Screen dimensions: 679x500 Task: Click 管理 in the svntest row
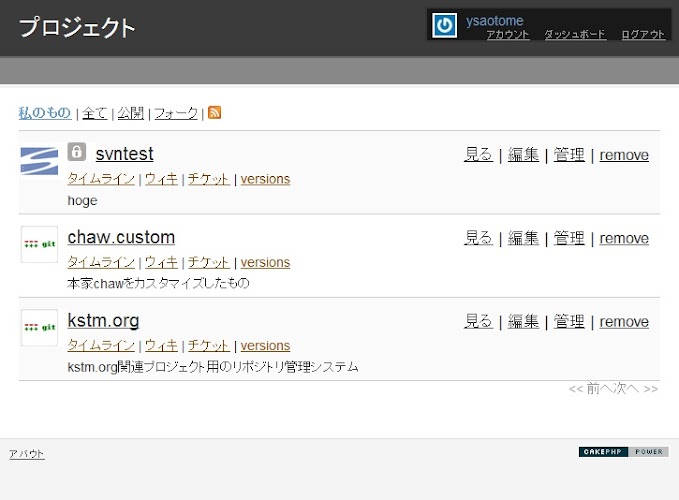tap(569, 155)
